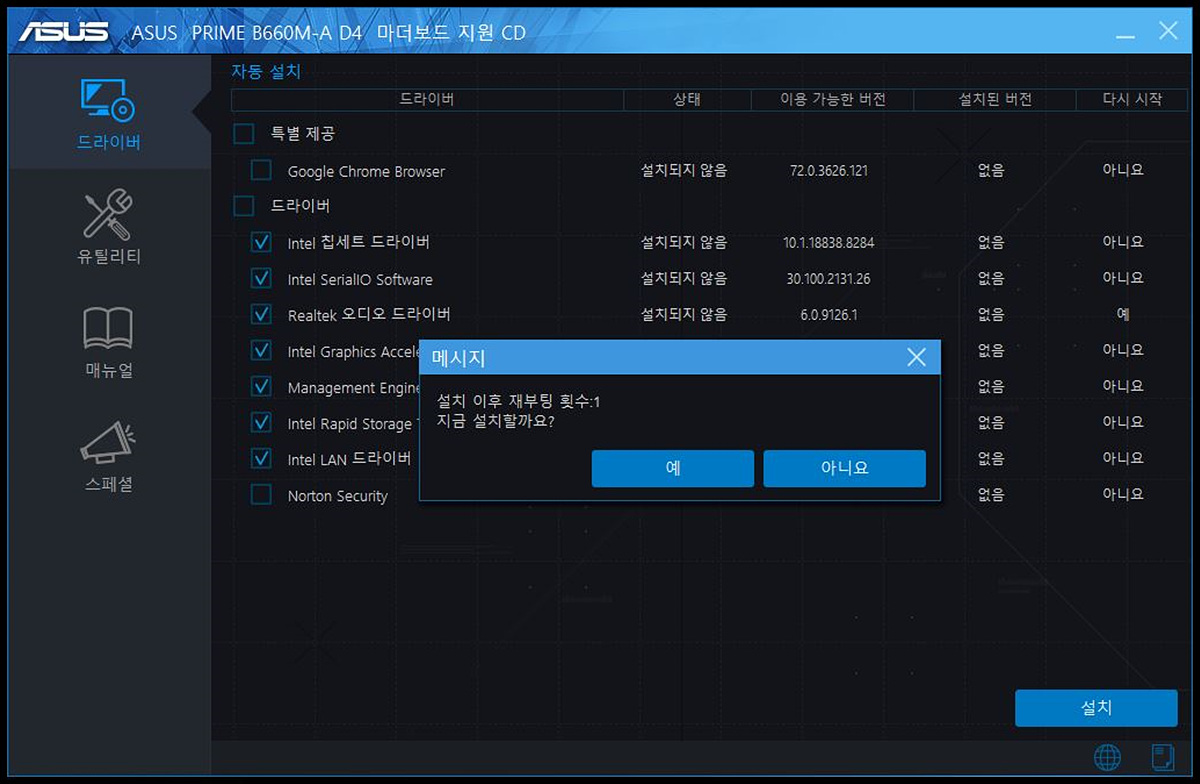Click the ASUS logo

(64, 31)
